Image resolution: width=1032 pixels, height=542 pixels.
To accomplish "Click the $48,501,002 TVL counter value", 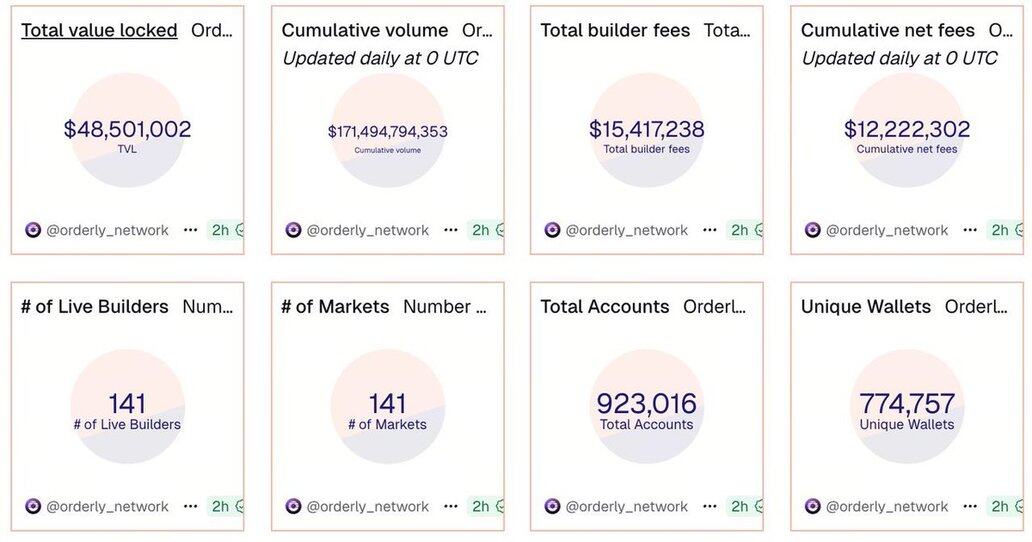I will [127, 129].
